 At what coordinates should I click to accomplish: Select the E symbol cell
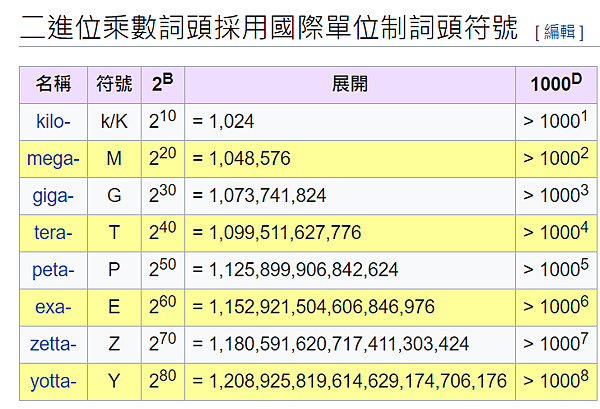pos(114,307)
